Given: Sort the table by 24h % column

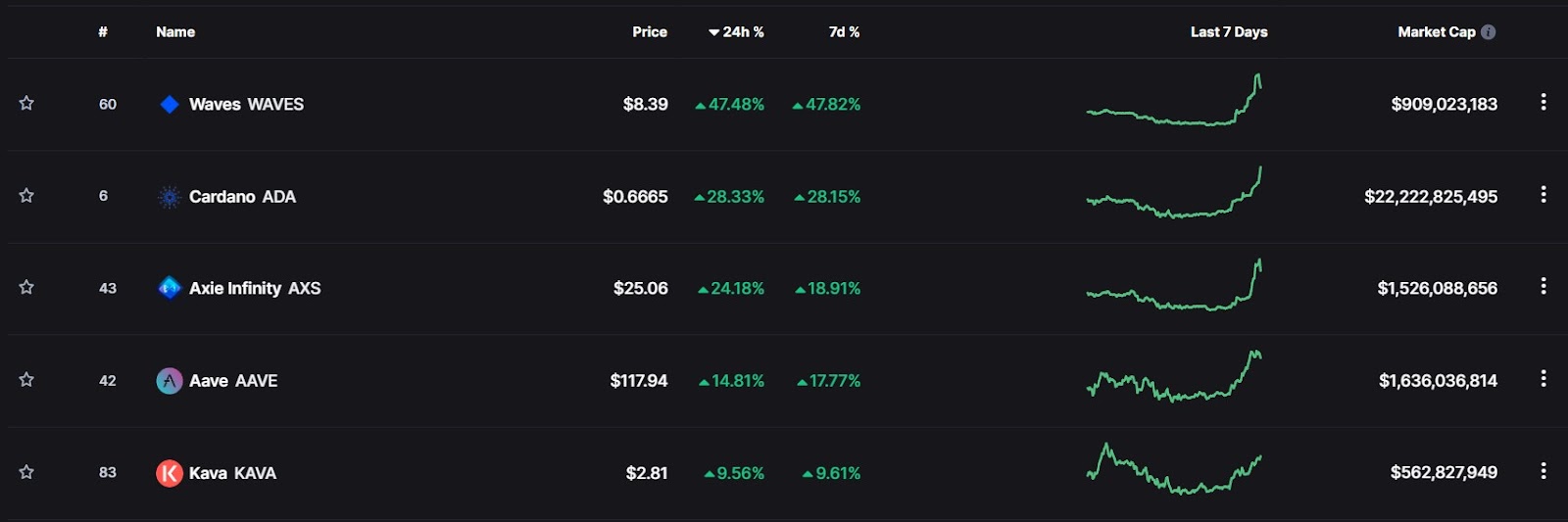Looking at the screenshot, I should pyautogui.click(x=737, y=32).
